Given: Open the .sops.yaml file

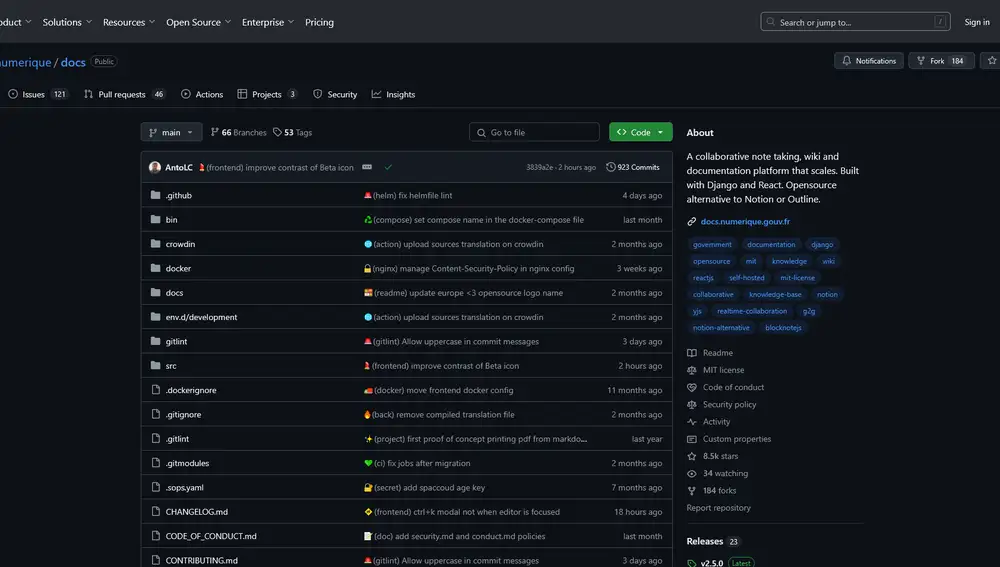Looking at the screenshot, I should point(185,487).
